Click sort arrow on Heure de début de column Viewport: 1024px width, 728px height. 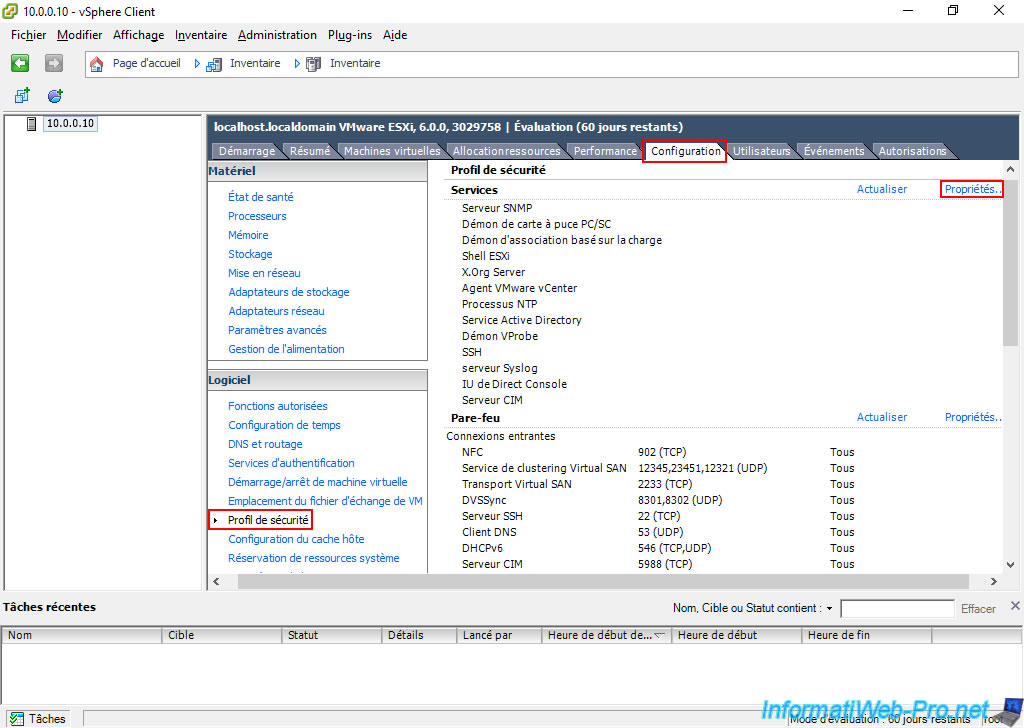tap(660, 635)
